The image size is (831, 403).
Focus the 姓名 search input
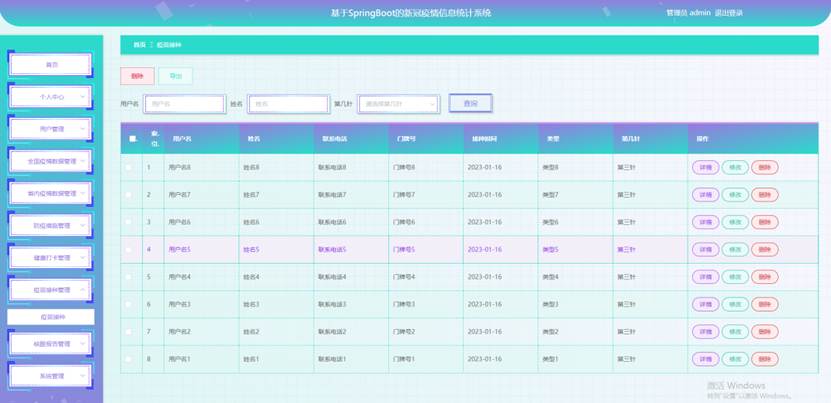pos(289,104)
